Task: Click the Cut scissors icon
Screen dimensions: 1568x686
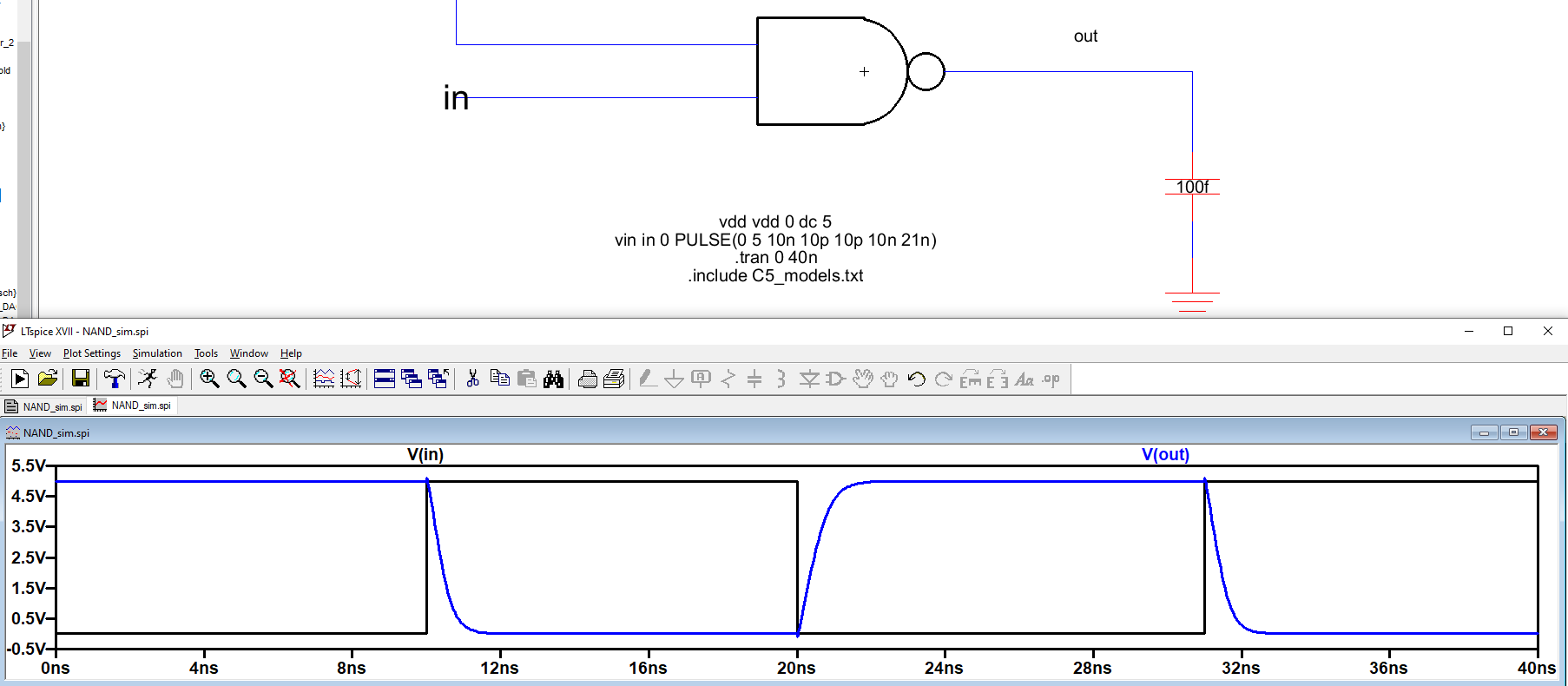Action: click(x=473, y=379)
